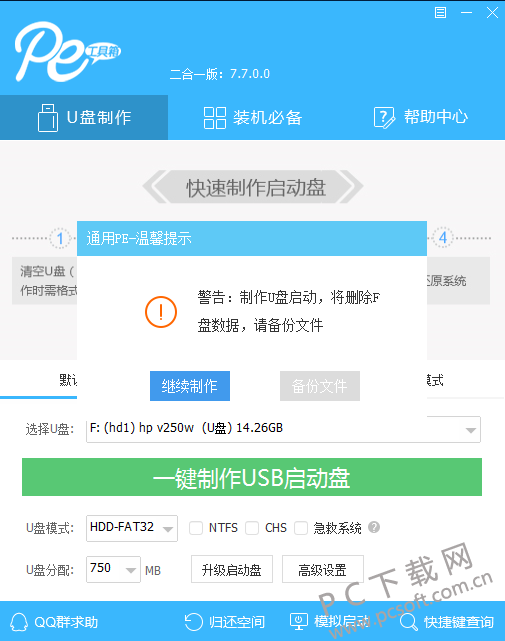Tick the CHS checkbox
Image resolution: width=505 pixels, height=641 pixels.
[x=252, y=528]
